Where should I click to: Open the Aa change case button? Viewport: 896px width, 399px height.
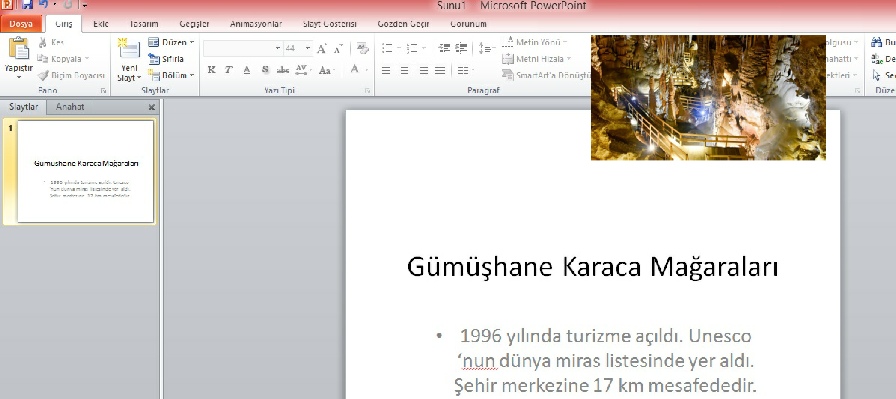tap(326, 70)
